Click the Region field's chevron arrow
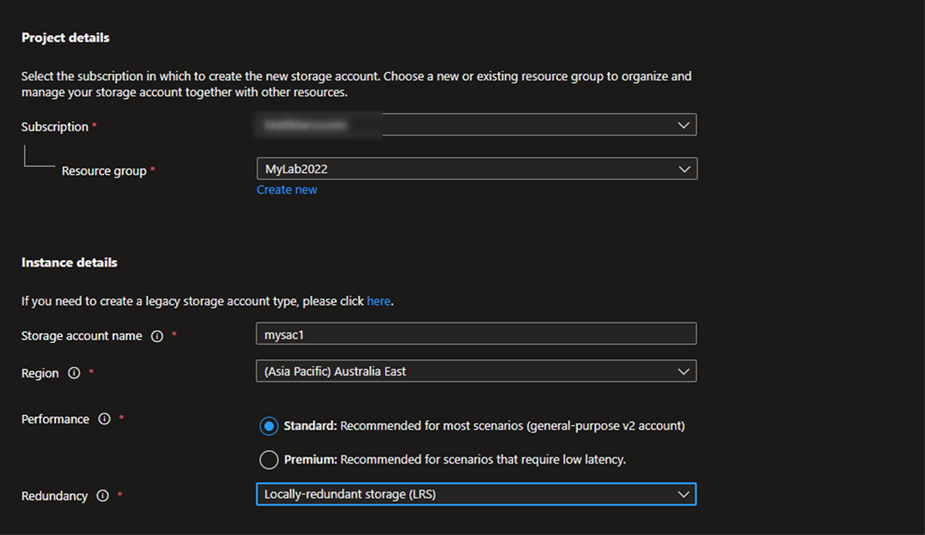Screen dimensions: 925x535 pos(684,372)
